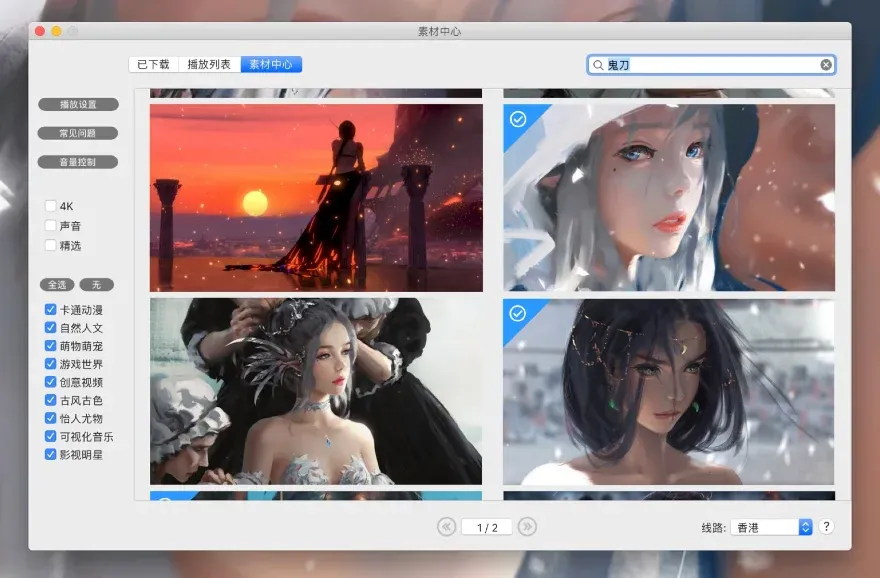Select the white-hooded blue-eyed girl thumbnail
This screenshot has width=880, height=578.
(668, 198)
